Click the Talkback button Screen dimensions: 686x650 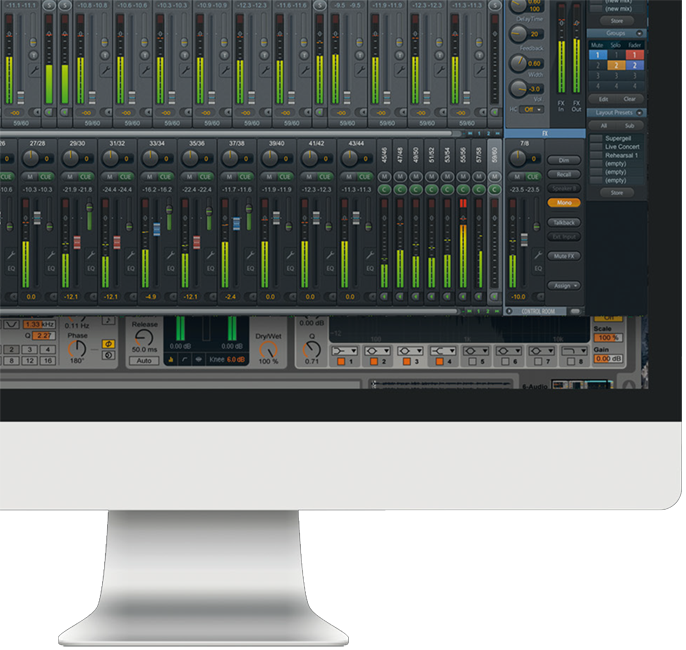(x=564, y=223)
